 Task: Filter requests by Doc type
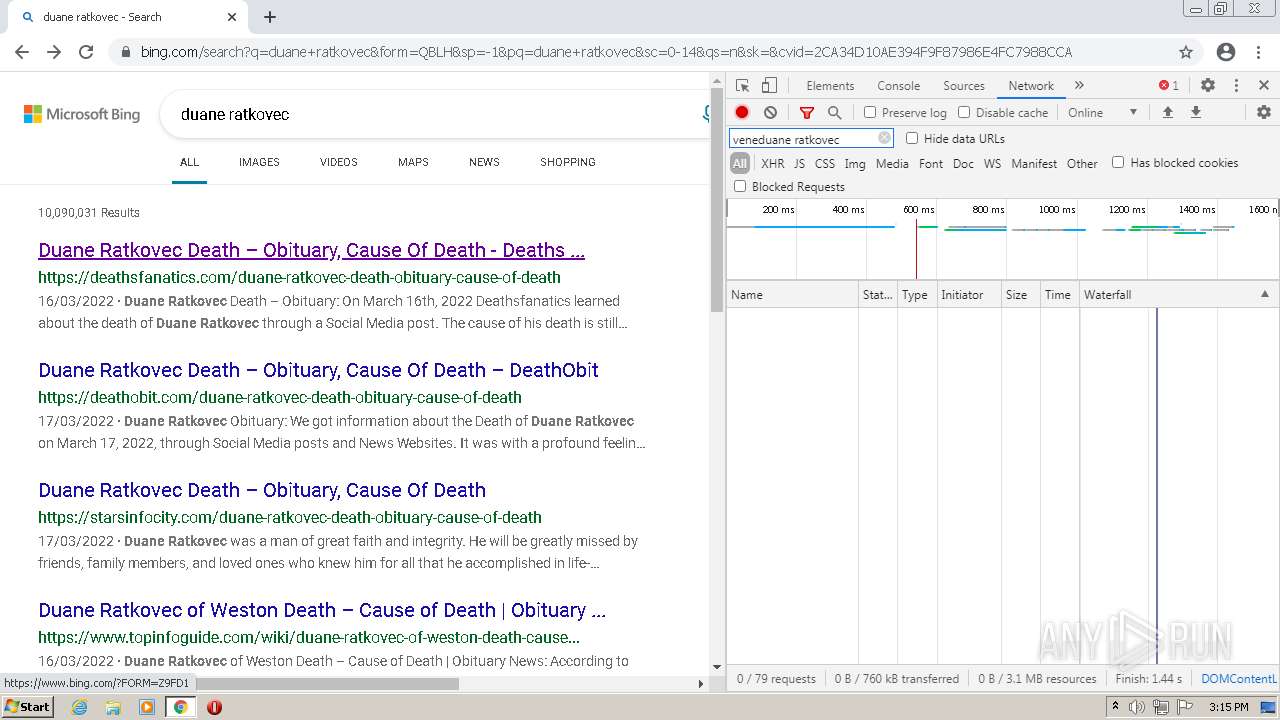click(x=963, y=163)
